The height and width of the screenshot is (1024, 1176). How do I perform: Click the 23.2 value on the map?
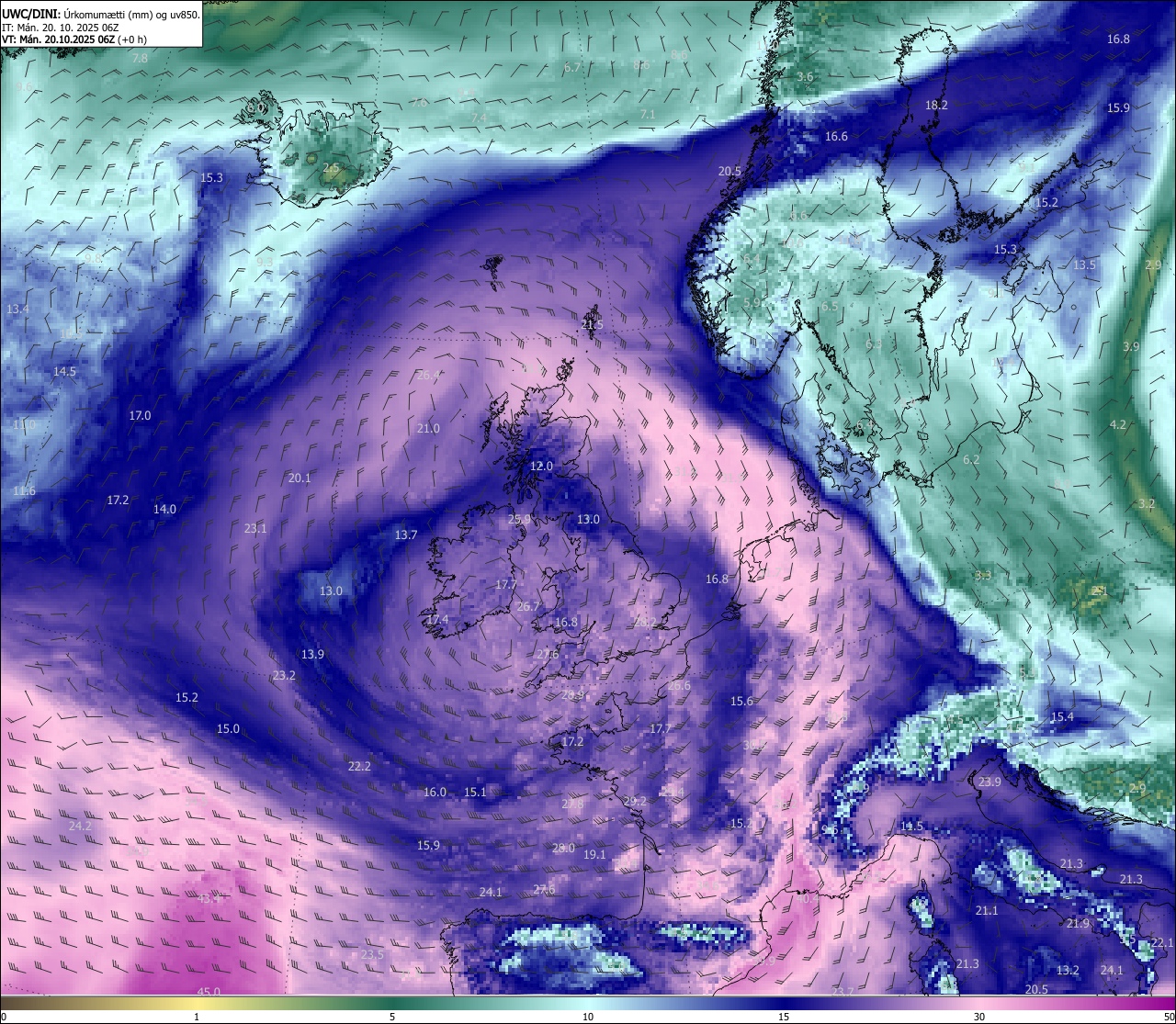click(284, 675)
